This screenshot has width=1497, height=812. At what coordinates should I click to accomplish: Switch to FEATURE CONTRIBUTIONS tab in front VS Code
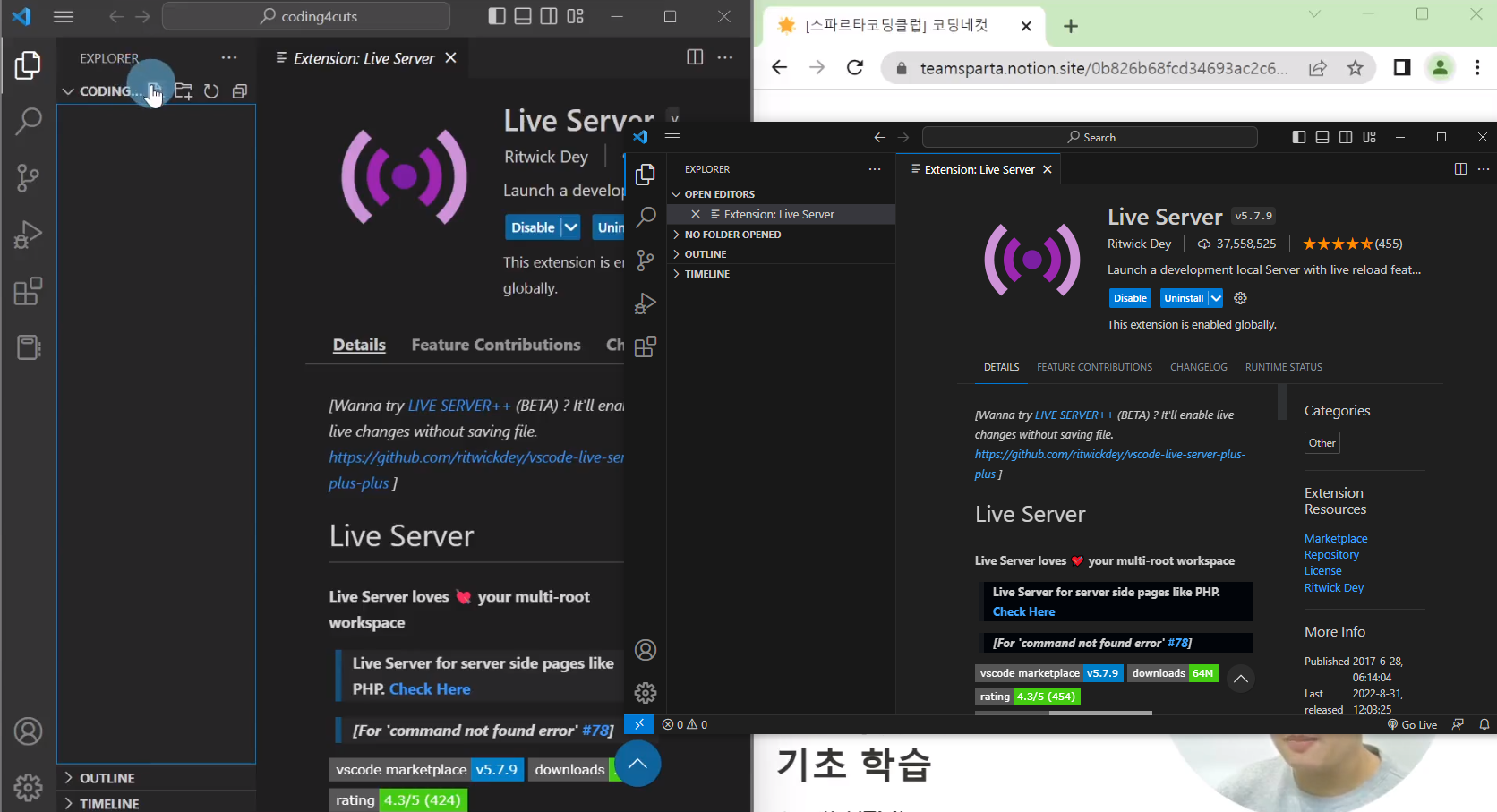(1094, 367)
